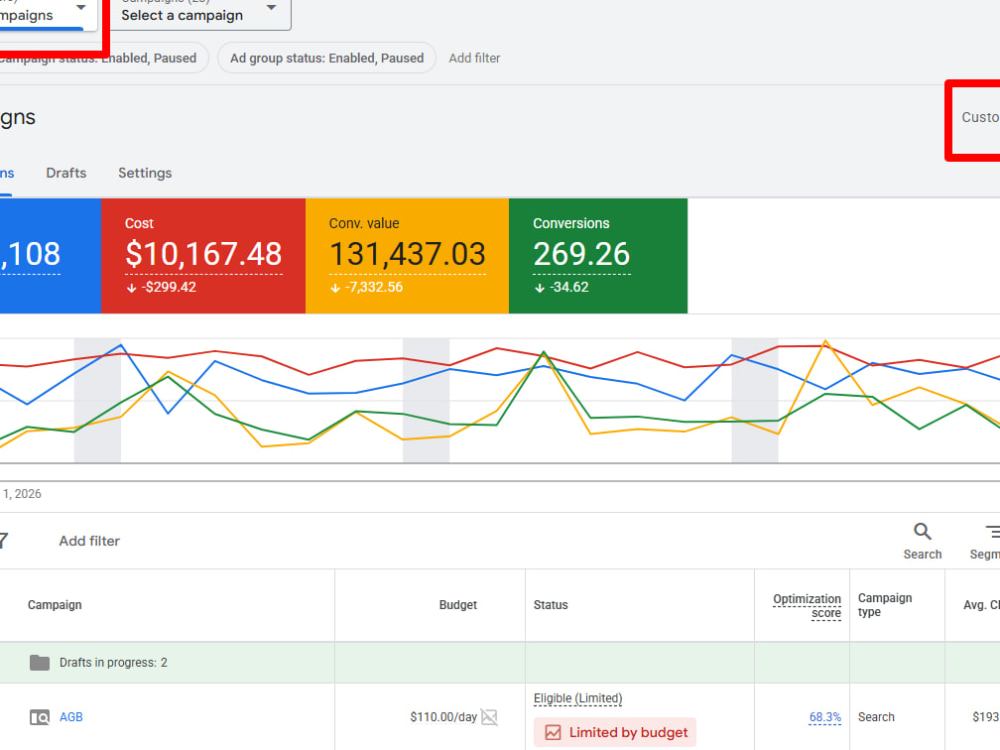
Task: Open the Select a campaign dropdown
Action: pyautogui.click(x=200, y=13)
